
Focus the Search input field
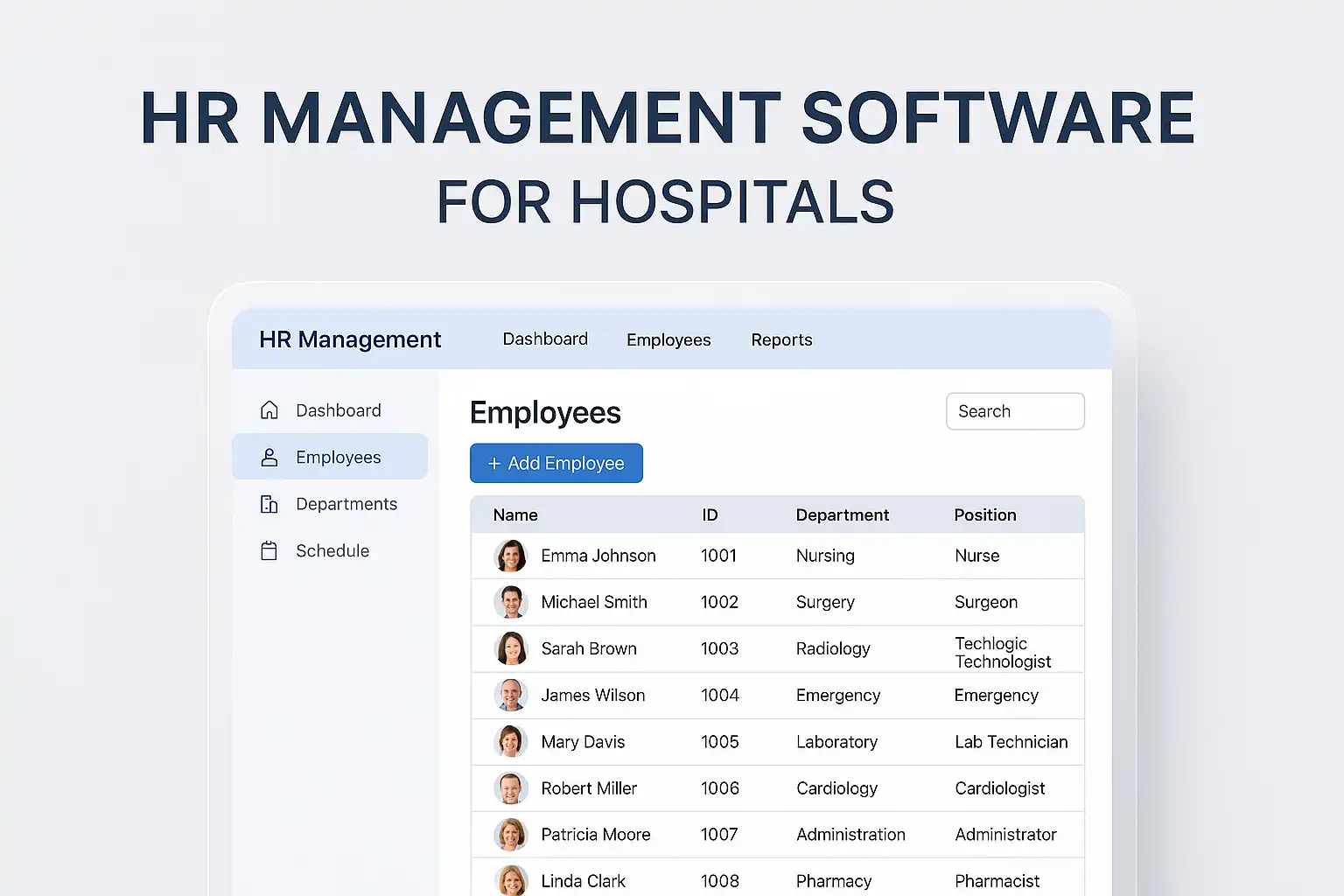1015,411
